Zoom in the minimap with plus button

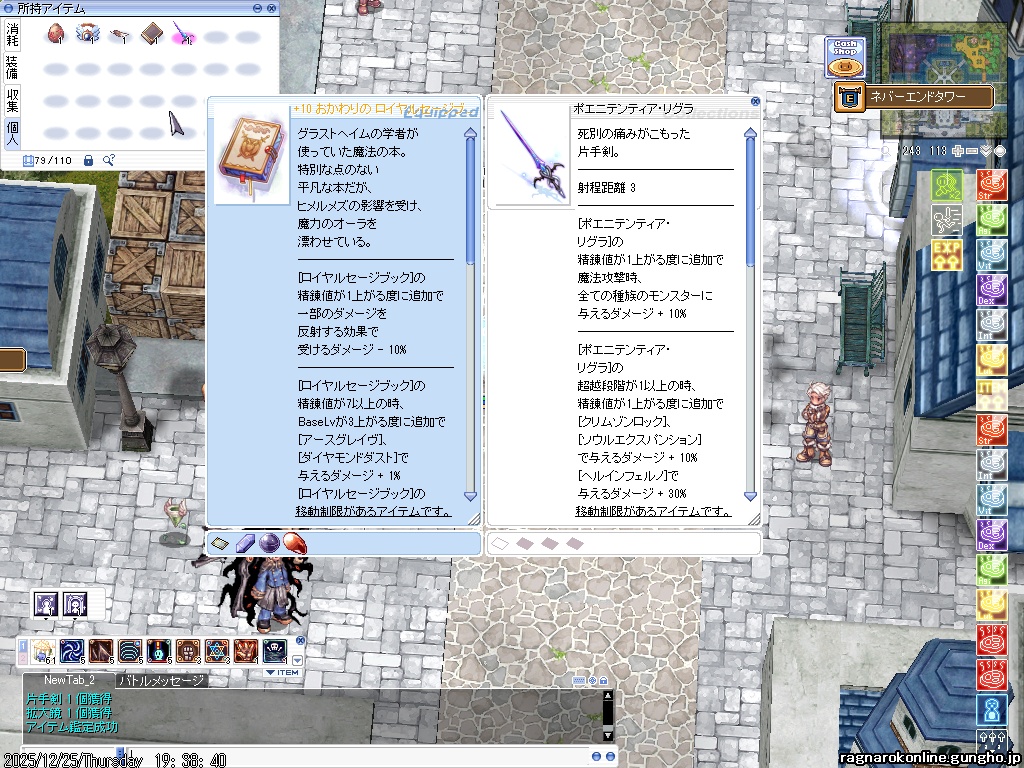[958, 151]
